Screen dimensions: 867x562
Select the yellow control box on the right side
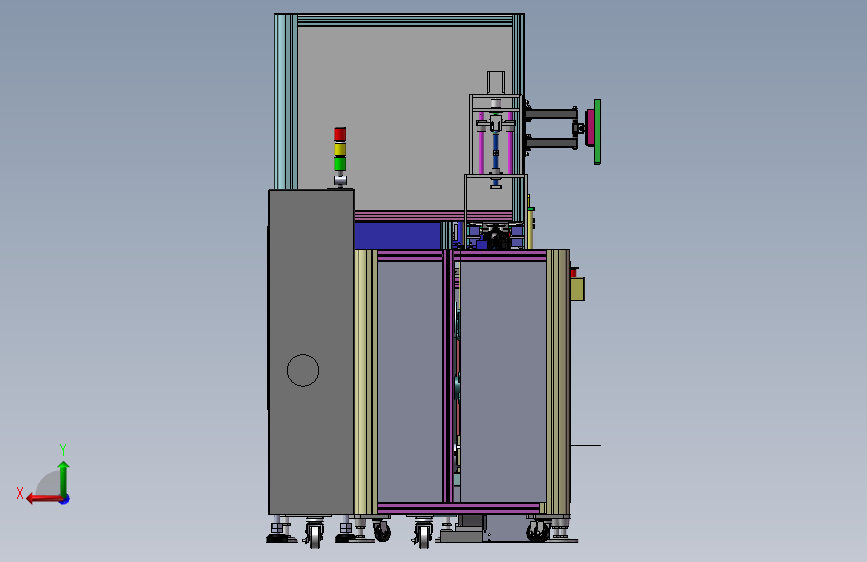tap(578, 289)
